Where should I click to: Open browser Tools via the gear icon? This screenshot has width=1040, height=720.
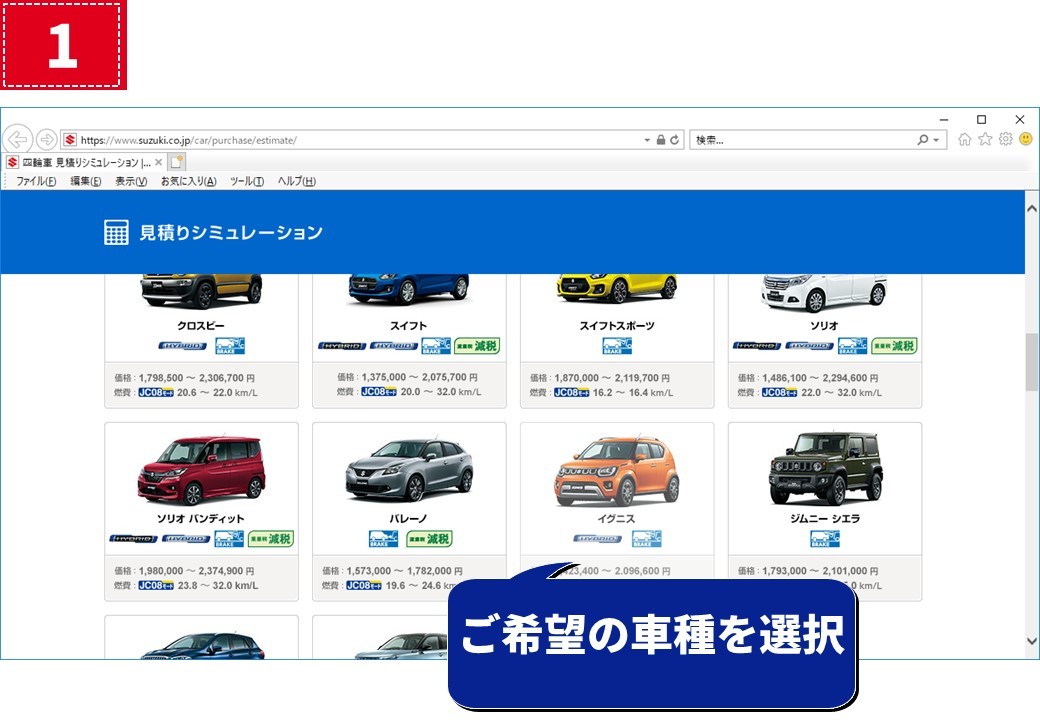pos(1006,139)
